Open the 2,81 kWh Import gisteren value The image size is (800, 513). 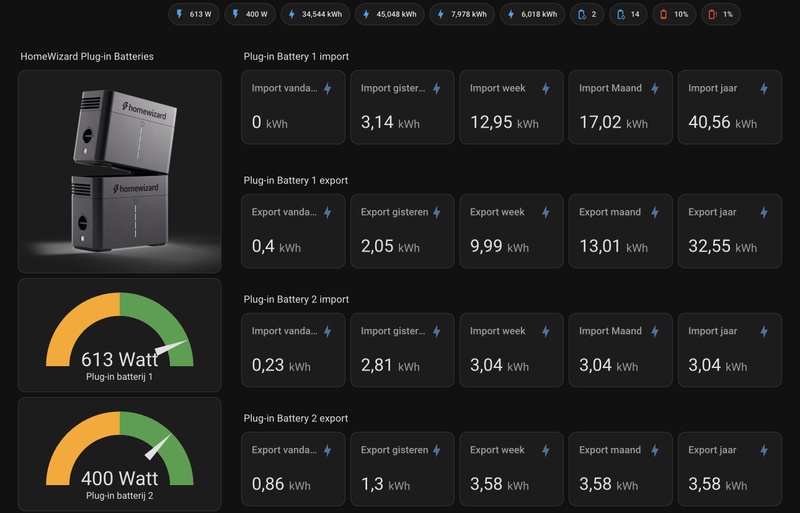click(390, 365)
